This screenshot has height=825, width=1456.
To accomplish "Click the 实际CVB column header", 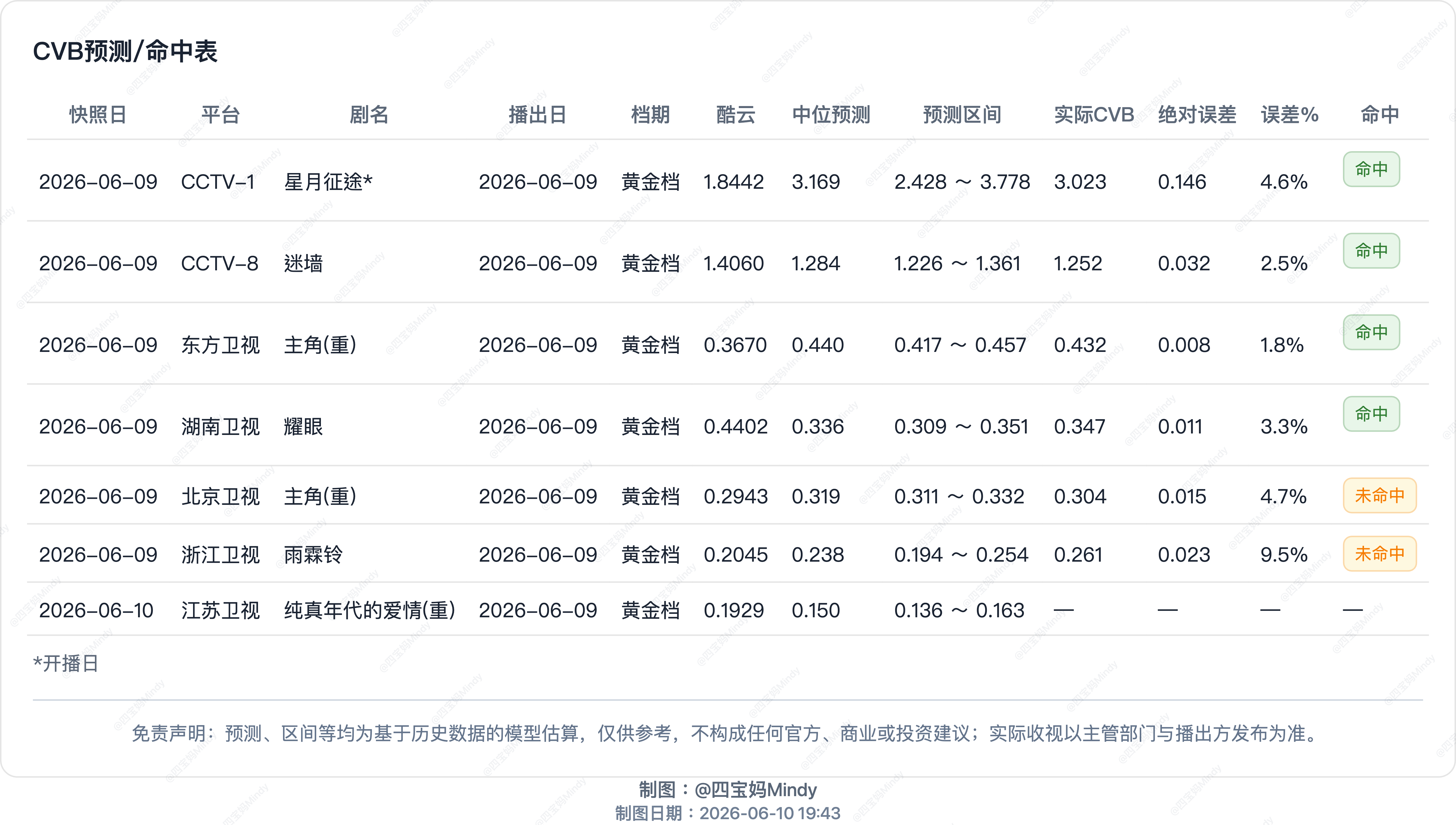I will (1094, 115).
